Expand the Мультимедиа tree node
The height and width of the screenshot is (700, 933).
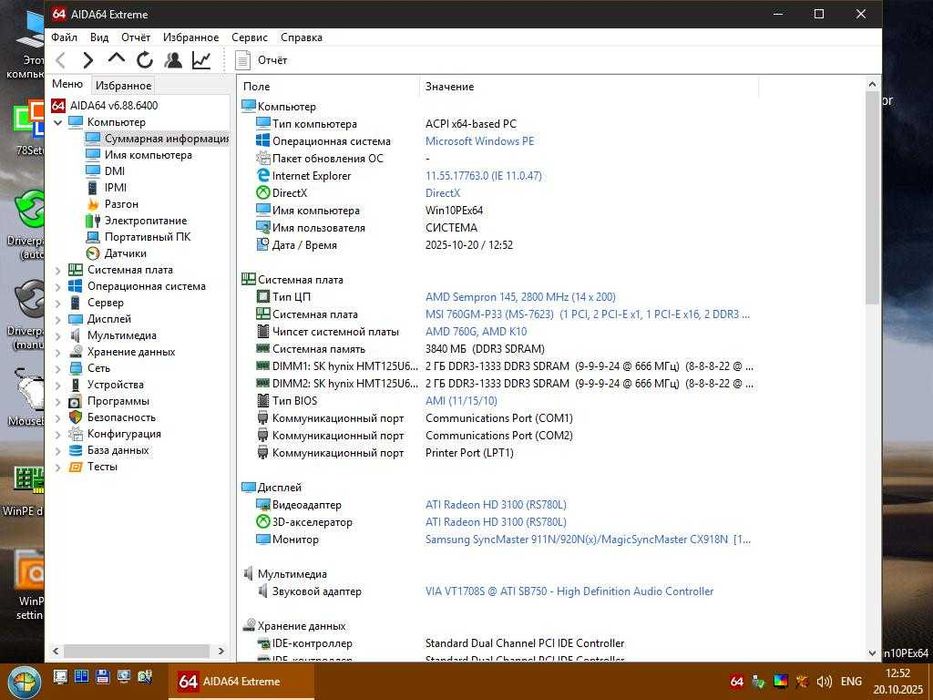[x=58, y=336]
